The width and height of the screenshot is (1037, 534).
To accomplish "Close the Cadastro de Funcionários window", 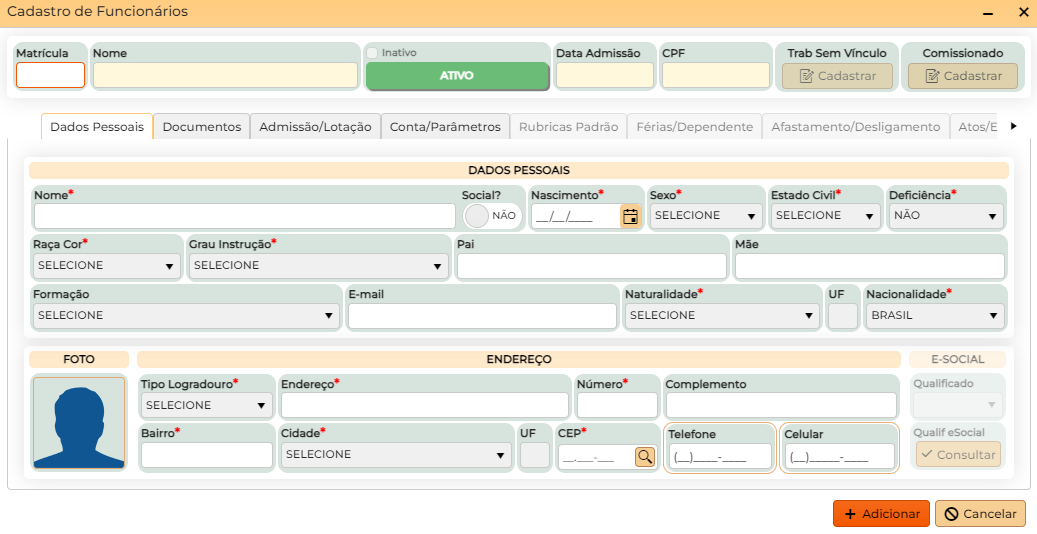I will coord(1023,13).
